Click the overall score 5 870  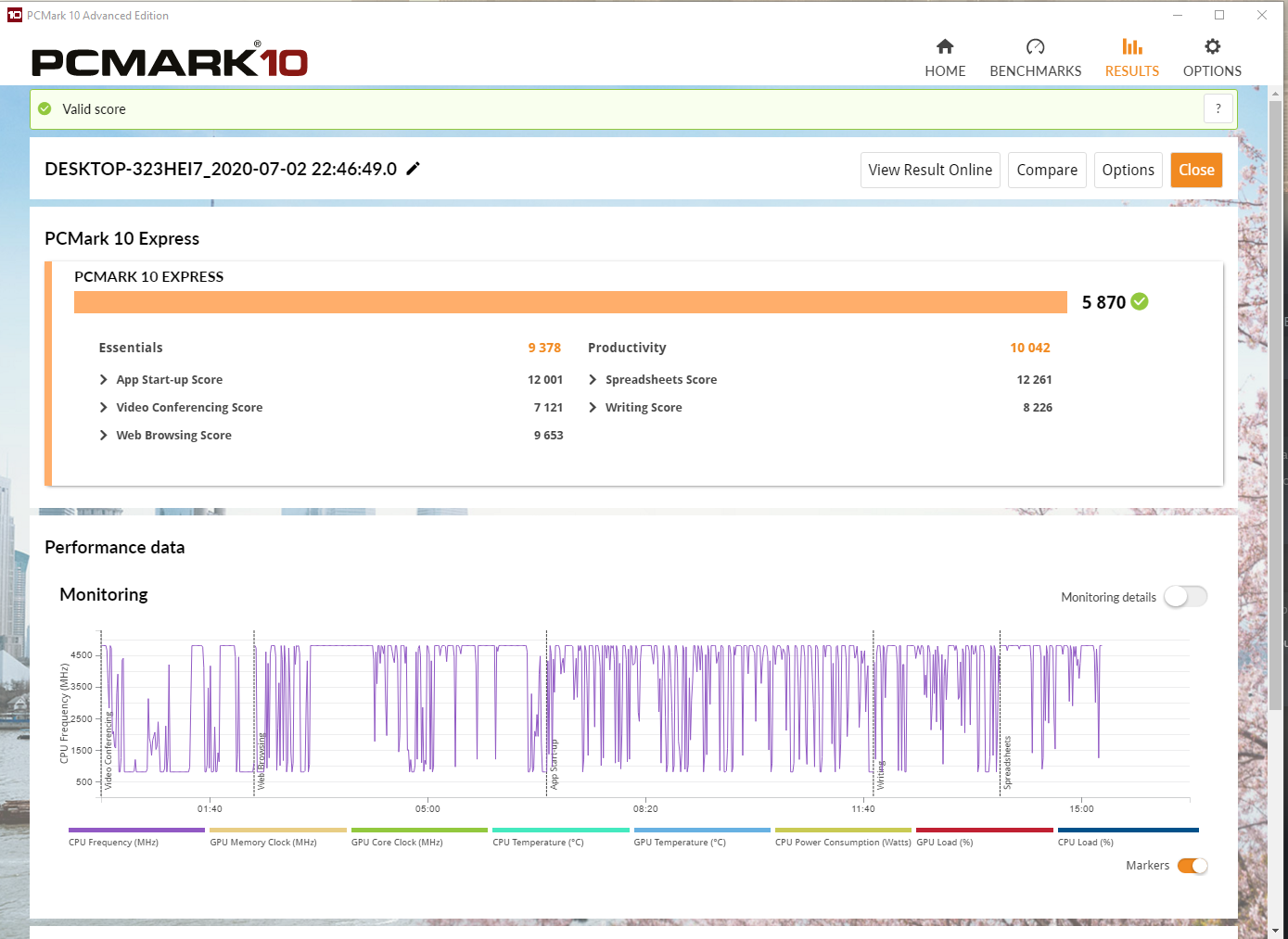[x=1103, y=302]
